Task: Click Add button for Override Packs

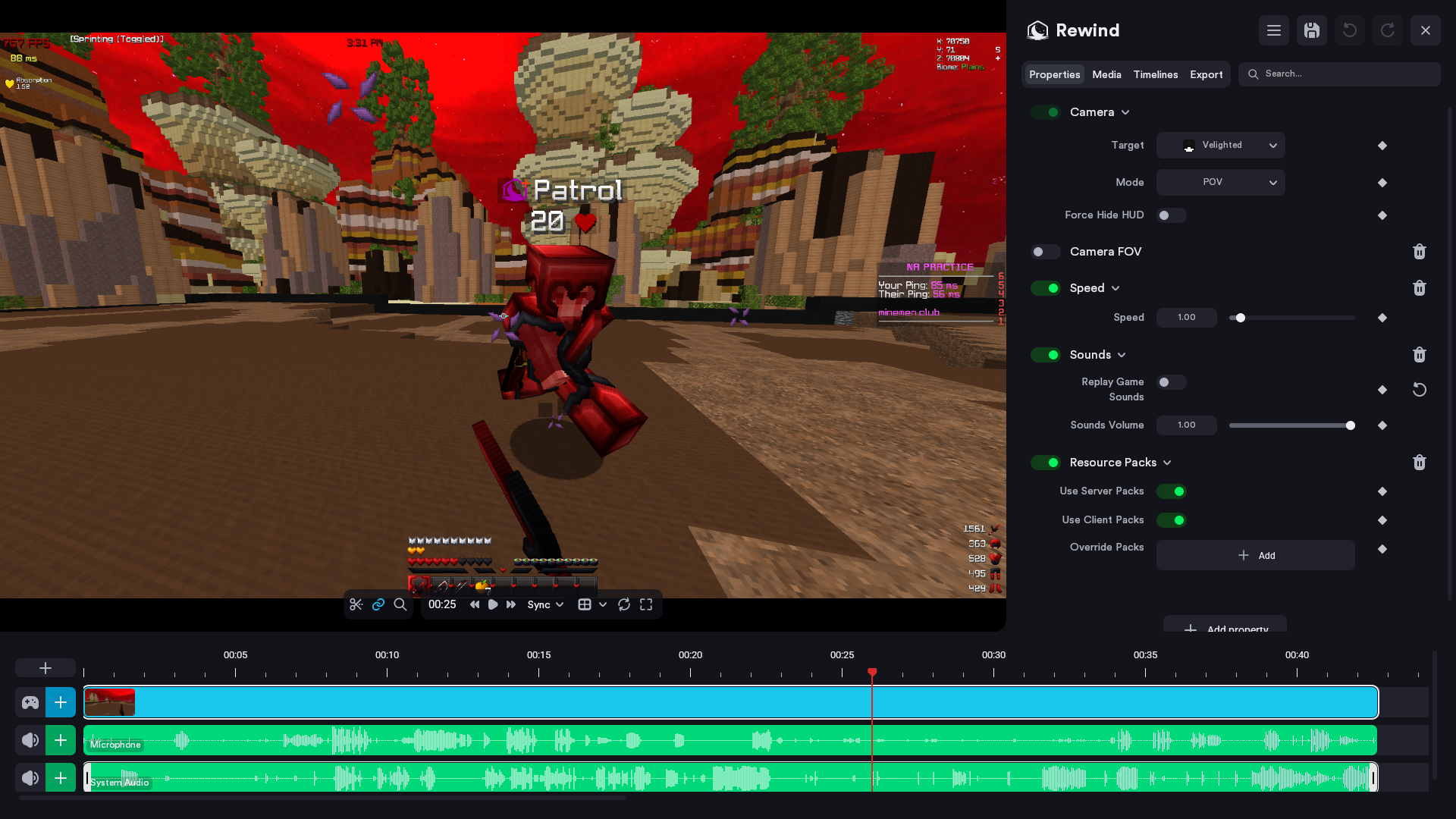Action: point(1255,555)
